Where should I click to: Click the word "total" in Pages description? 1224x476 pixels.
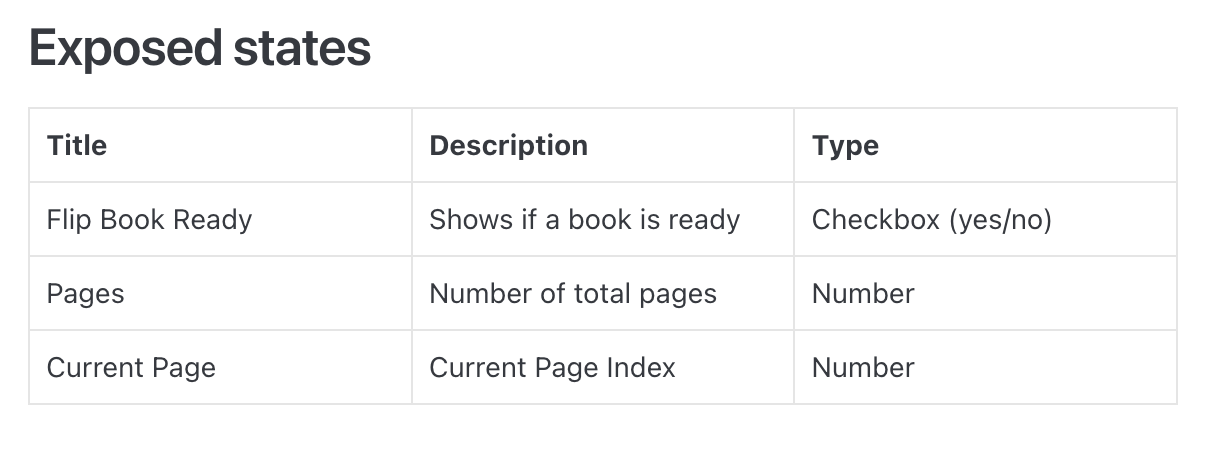pyautogui.click(x=613, y=294)
